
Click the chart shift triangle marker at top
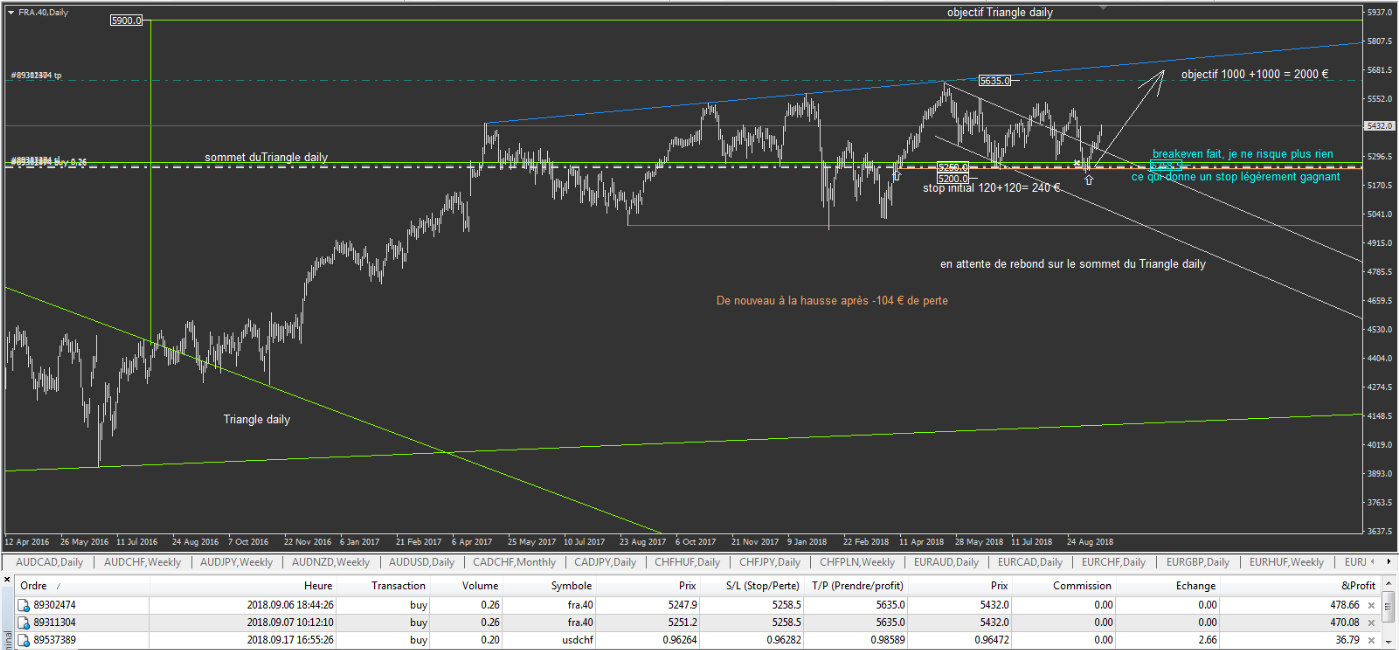tap(1104, 8)
